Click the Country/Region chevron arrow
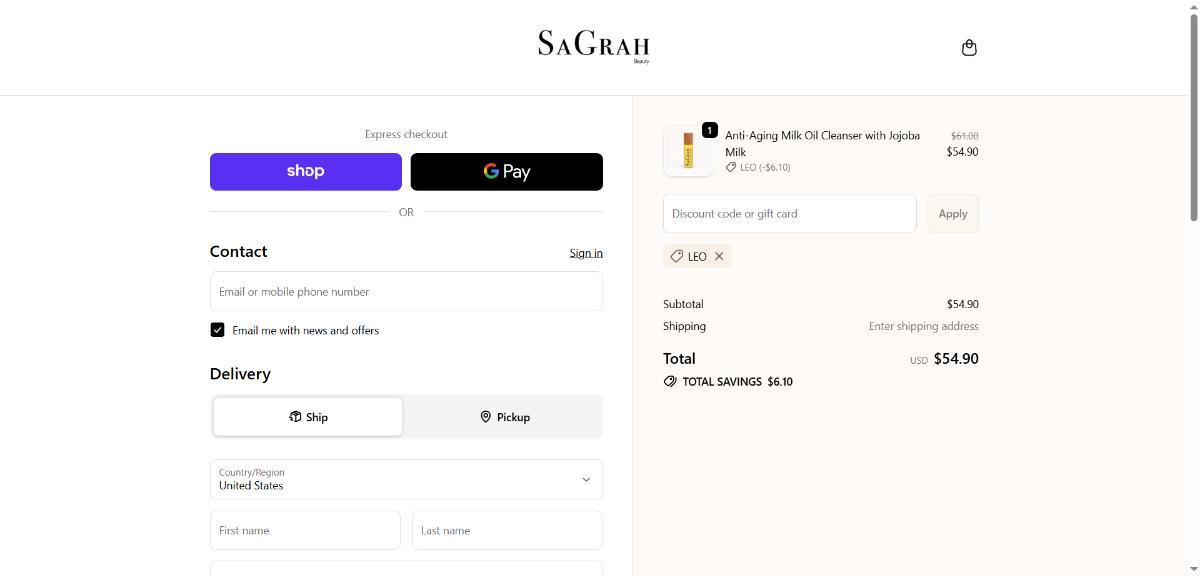 coord(586,480)
